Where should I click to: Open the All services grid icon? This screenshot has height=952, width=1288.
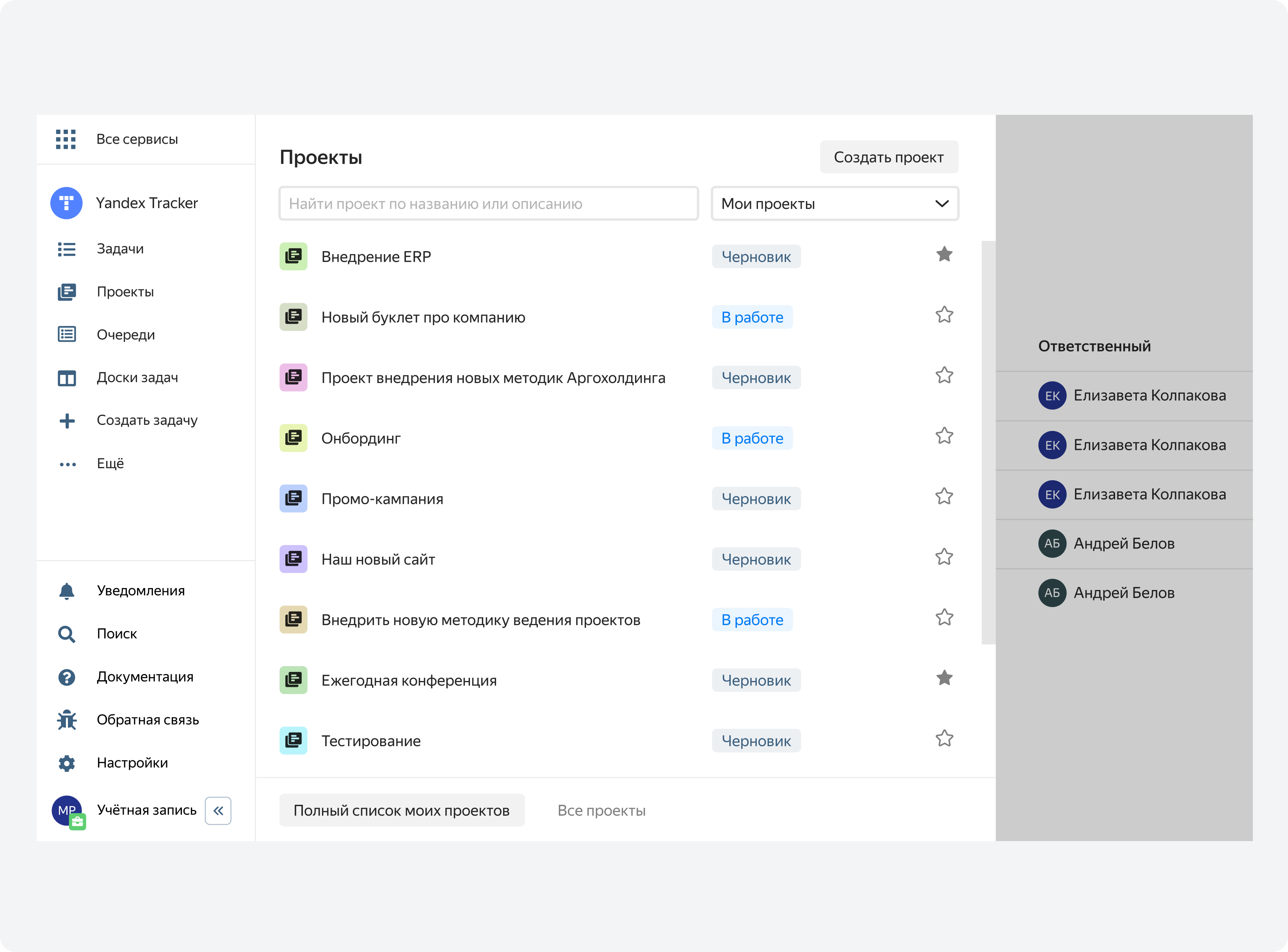click(x=66, y=139)
